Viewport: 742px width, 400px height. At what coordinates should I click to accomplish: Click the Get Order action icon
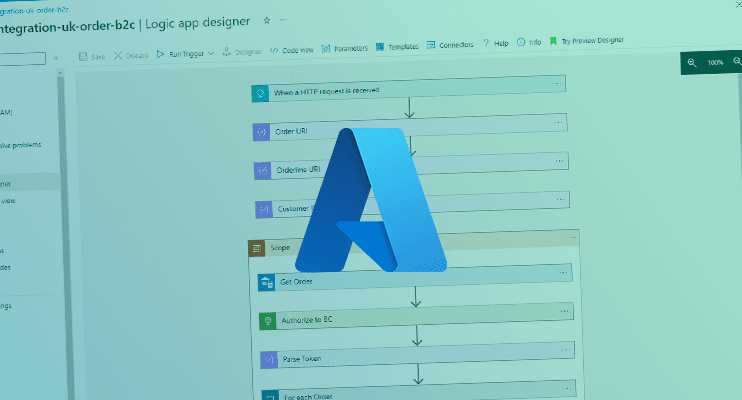click(x=266, y=283)
